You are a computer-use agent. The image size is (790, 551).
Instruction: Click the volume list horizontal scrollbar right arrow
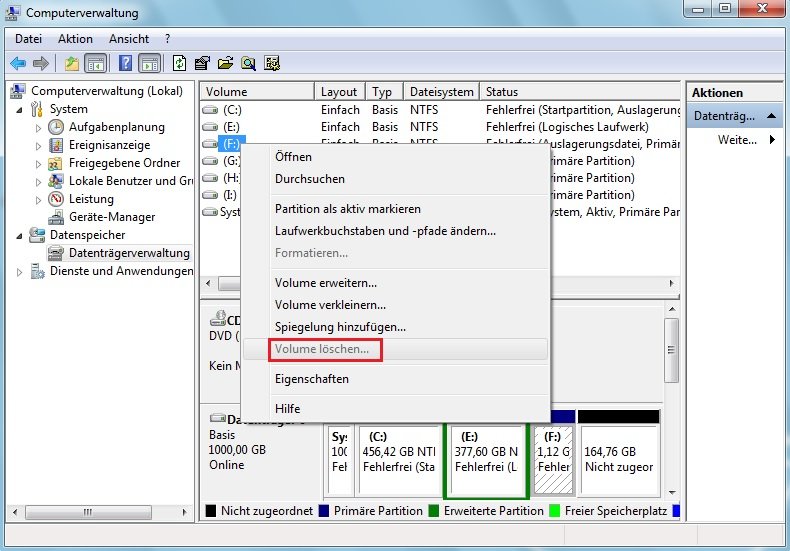[672, 283]
